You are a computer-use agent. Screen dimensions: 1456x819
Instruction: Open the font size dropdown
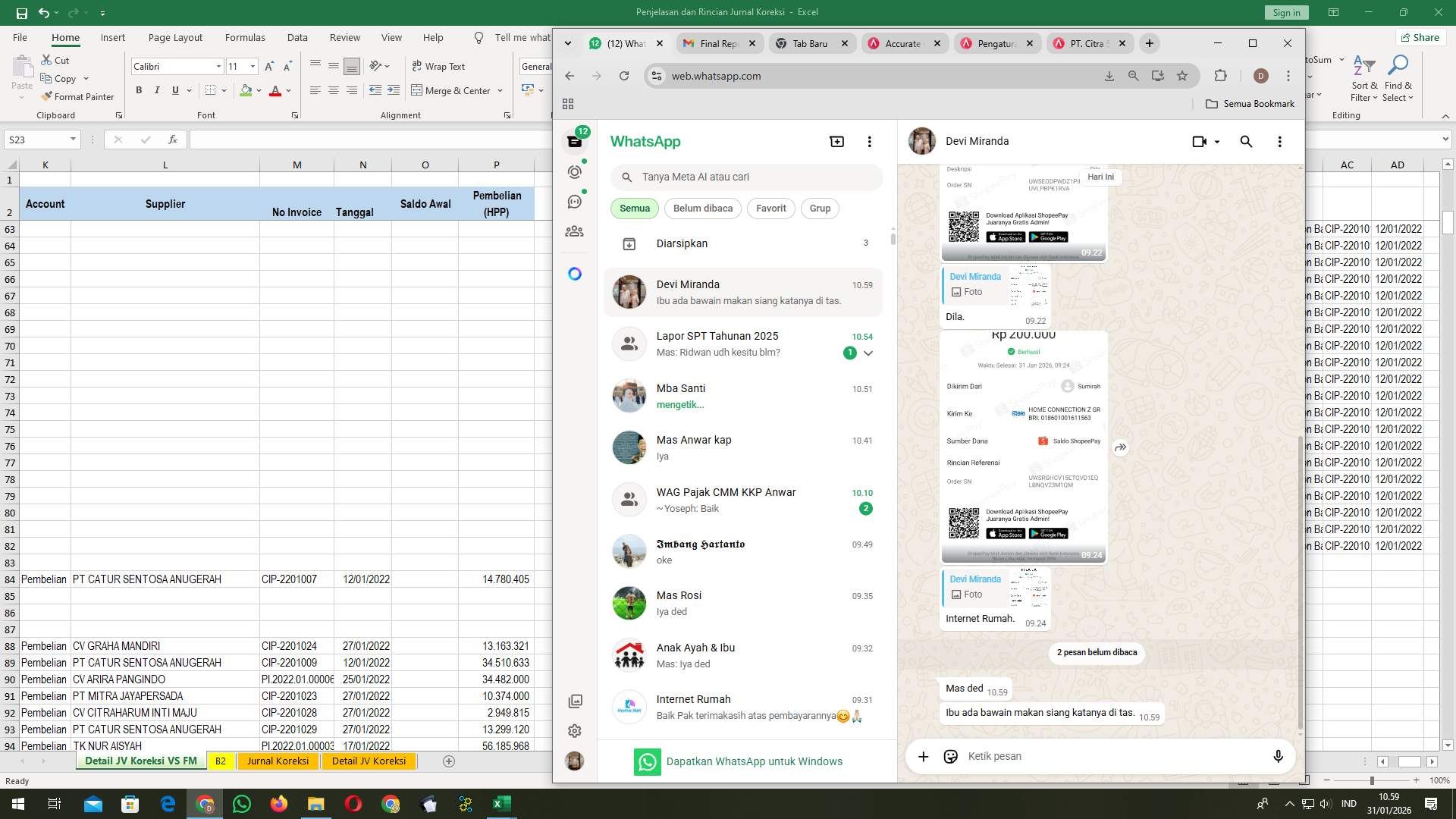(x=253, y=66)
